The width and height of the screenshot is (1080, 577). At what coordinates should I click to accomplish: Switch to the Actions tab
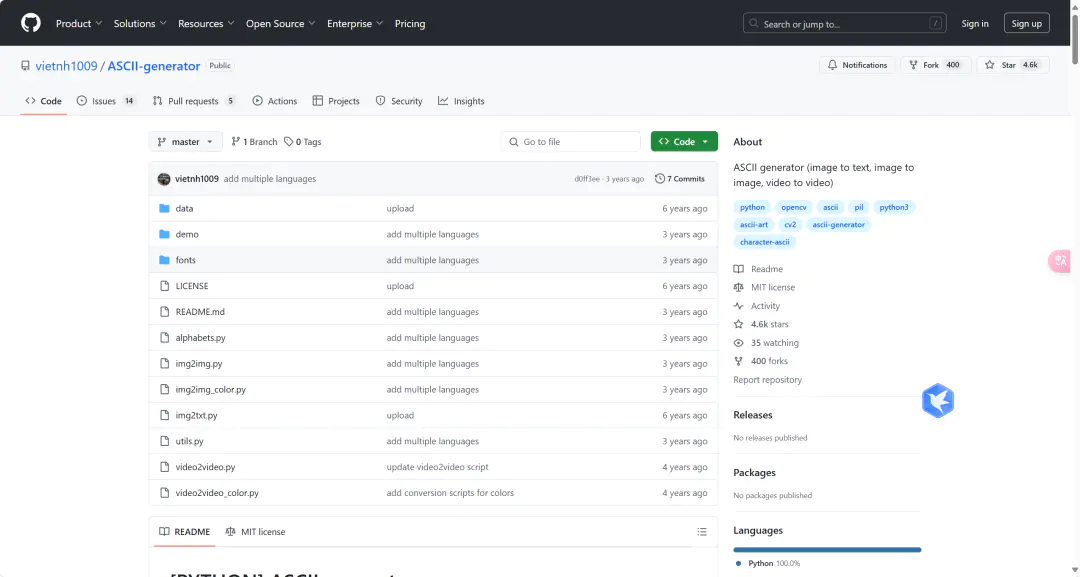tap(275, 101)
